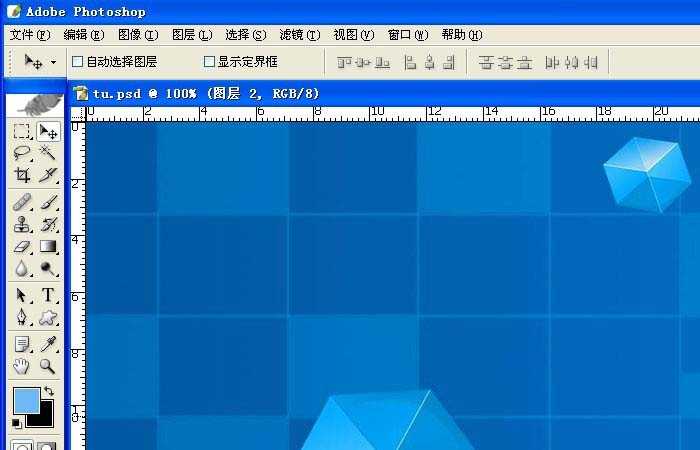This screenshot has width=700, height=450.
Task: Open the 图层(L) menu
Action: [192, 35]
